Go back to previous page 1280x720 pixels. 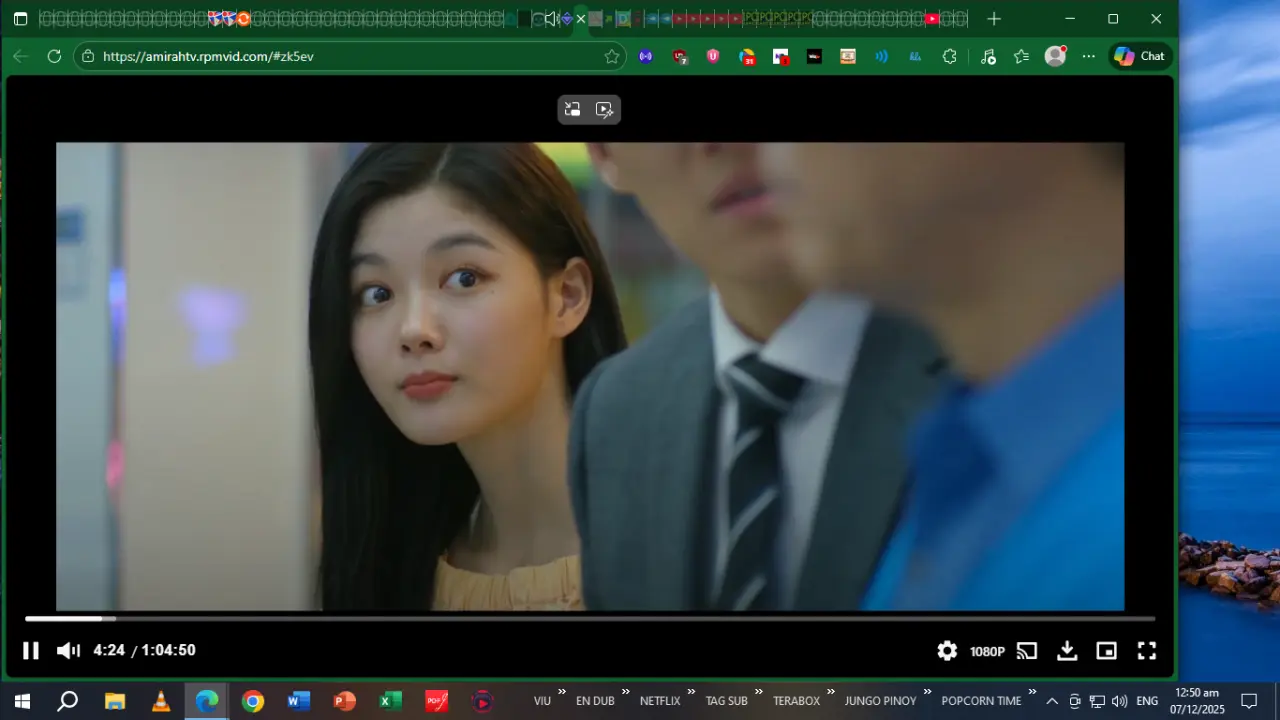click(x=20, y=56)
